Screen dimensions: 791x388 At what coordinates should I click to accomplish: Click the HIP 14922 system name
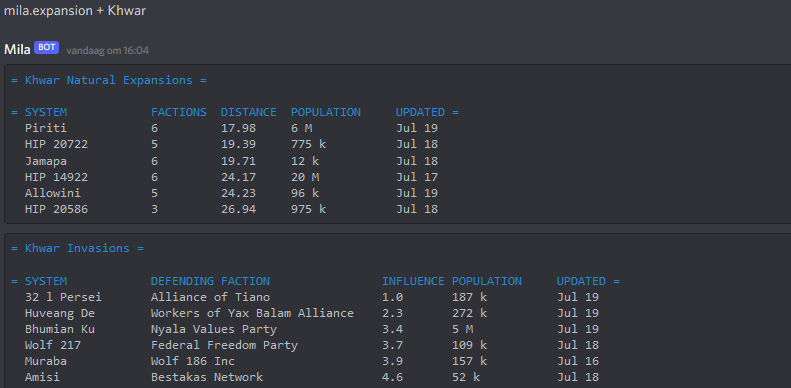pos(56,177)
